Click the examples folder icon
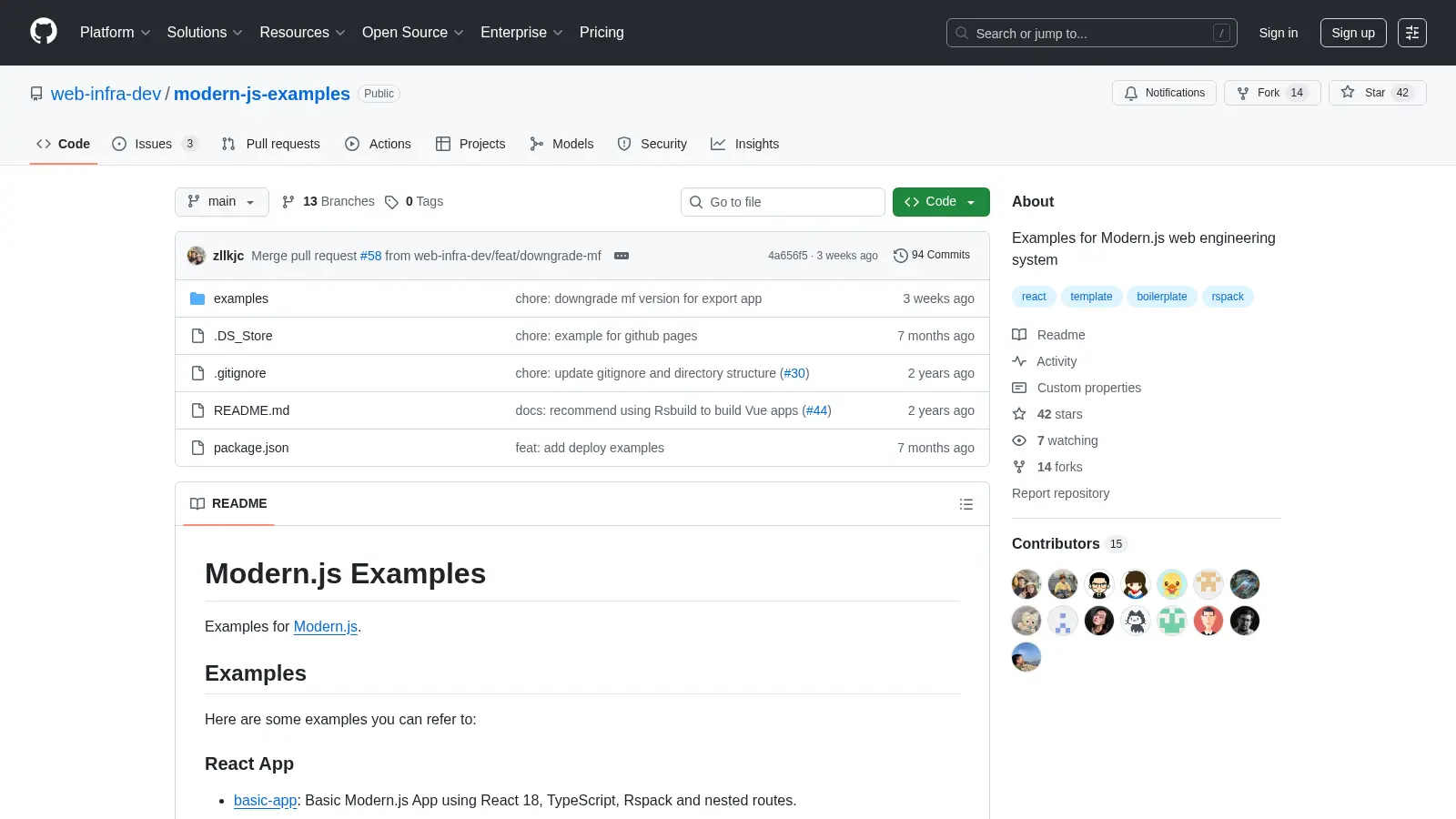 coord(197,298)
